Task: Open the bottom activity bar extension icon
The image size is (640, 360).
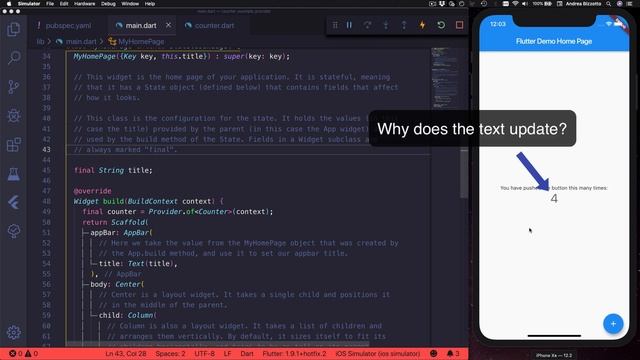Action: pos(13,231)
